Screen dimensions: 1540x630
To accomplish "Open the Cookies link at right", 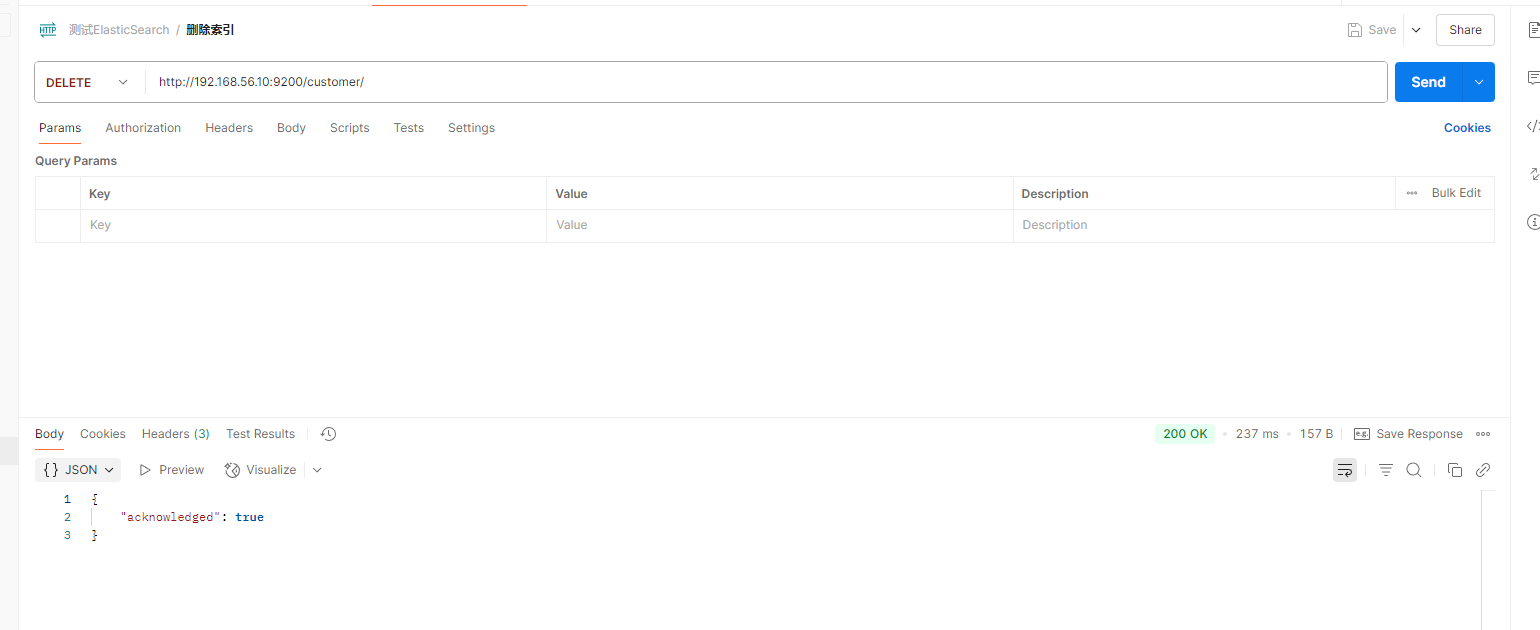I will point(1467,128).
